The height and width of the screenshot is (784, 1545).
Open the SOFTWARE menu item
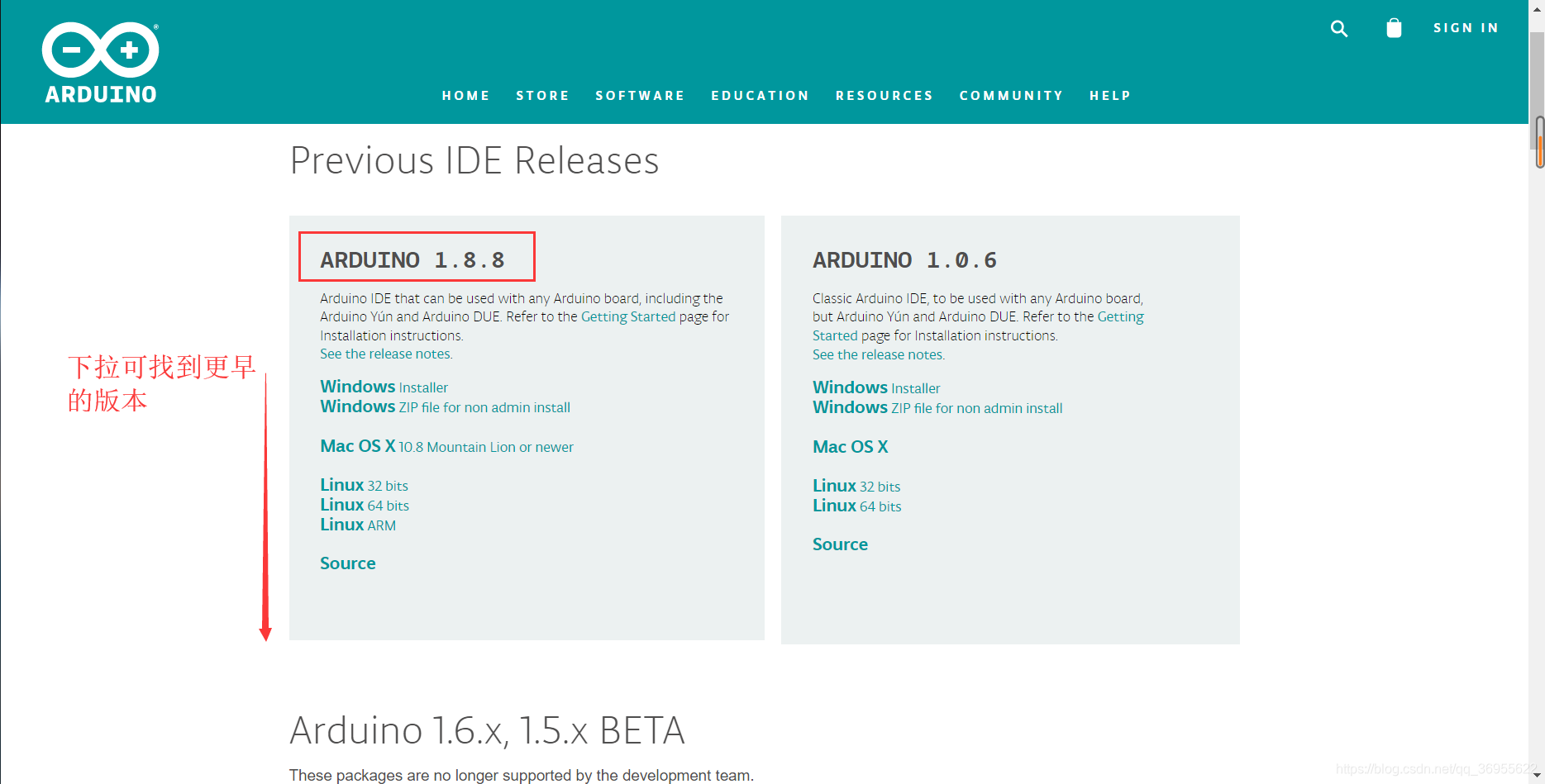[x=640, y=96]
